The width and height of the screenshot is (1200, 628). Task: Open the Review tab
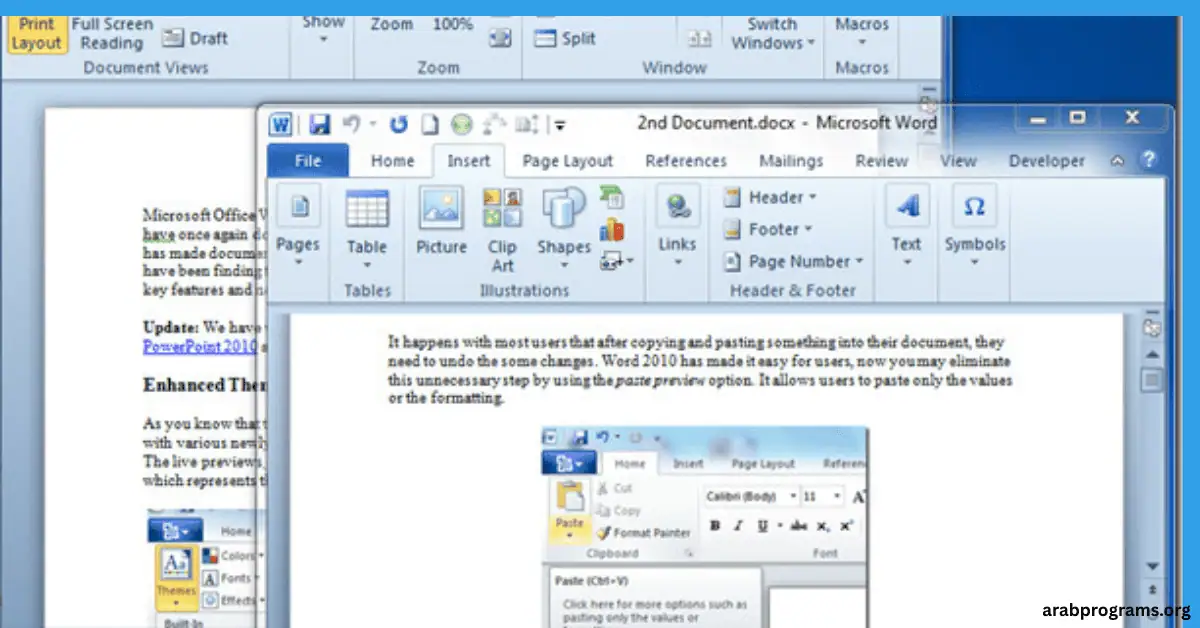pos(881,160)
